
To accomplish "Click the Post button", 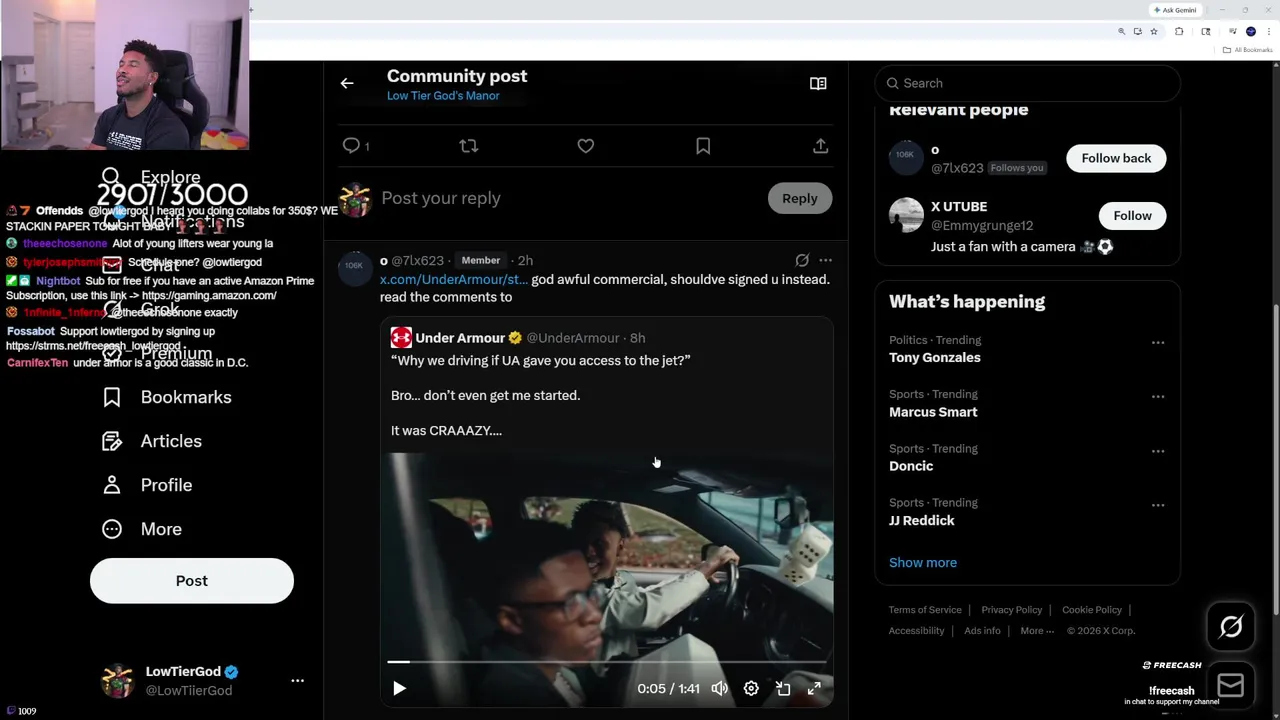I will tap(192, 581).
